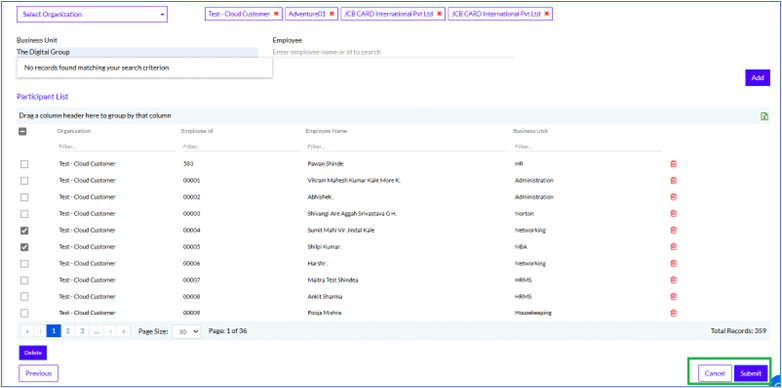Delete Pooja Mishra row trash icon

tap(673, 313)
